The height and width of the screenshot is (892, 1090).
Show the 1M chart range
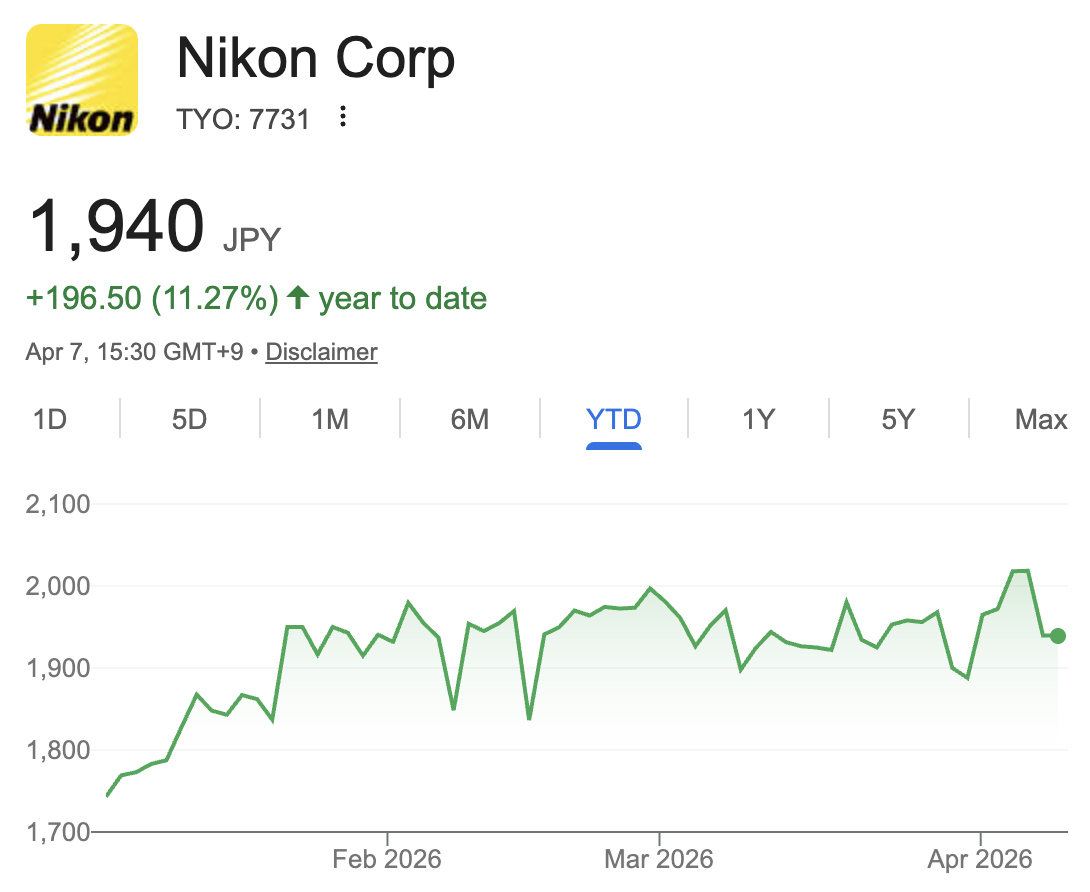point(330,419)
